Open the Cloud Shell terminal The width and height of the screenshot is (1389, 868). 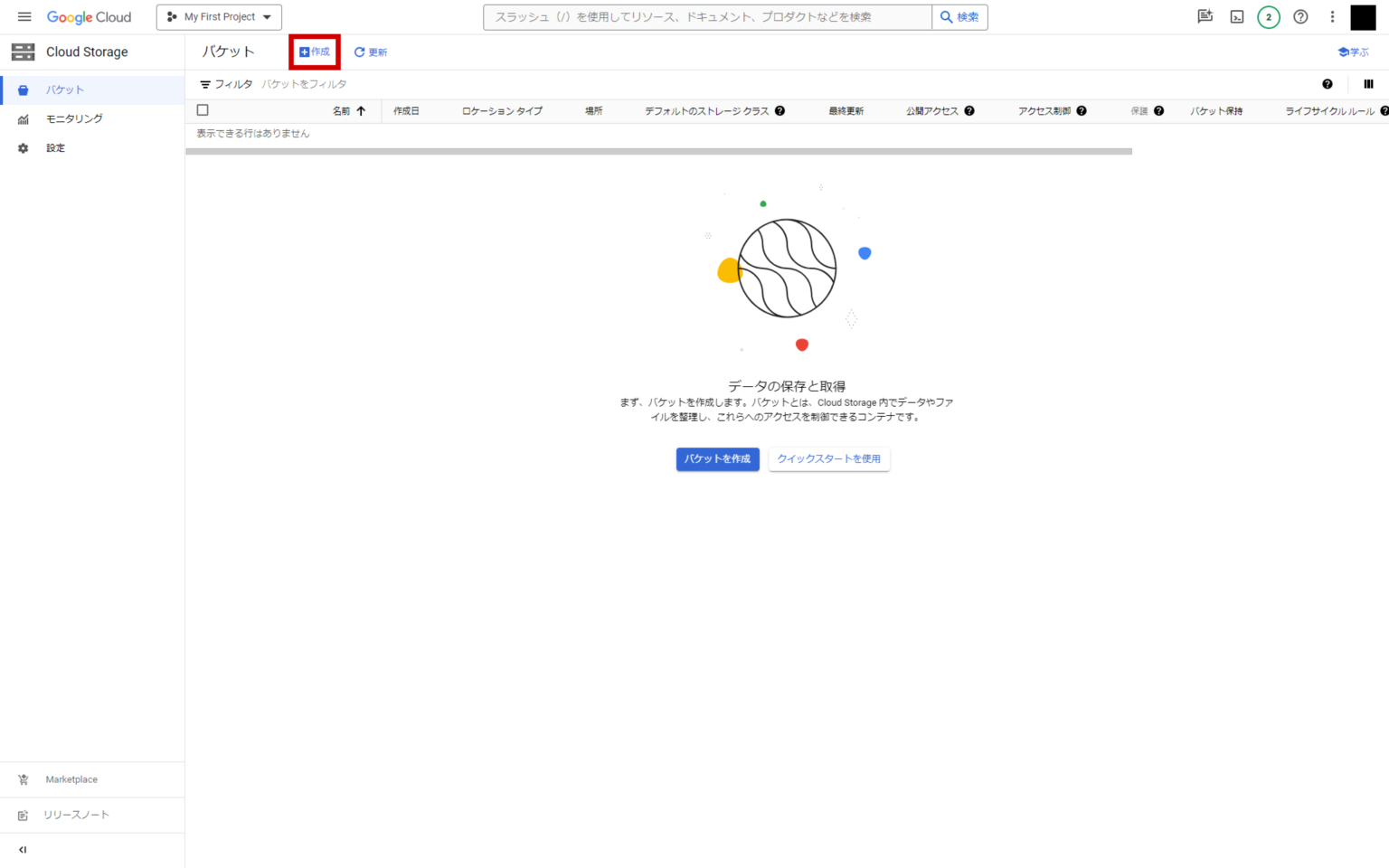(x=1236, y=16)
